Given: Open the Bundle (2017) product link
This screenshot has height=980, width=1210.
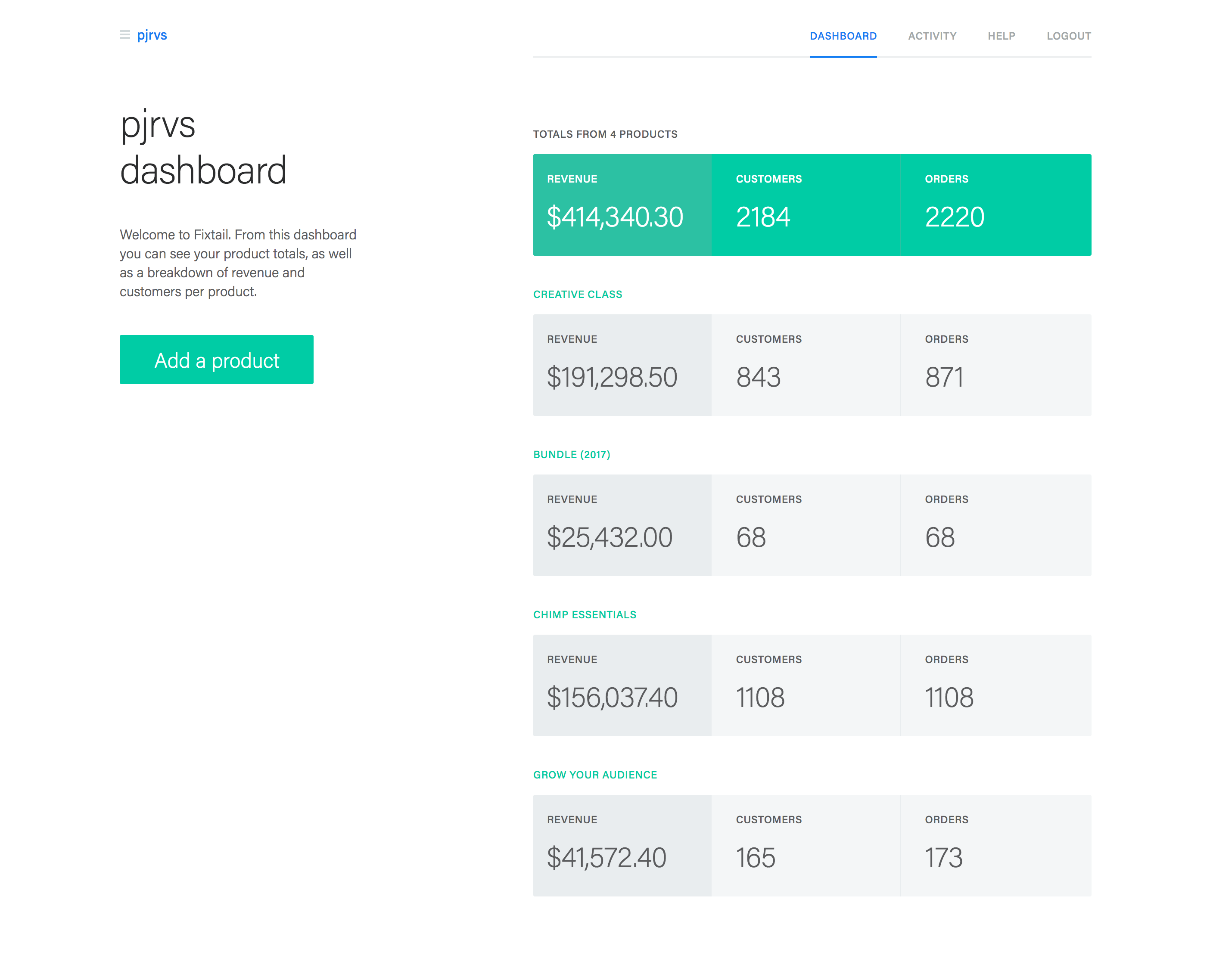Looking at the screenshot, I should 572,454.
